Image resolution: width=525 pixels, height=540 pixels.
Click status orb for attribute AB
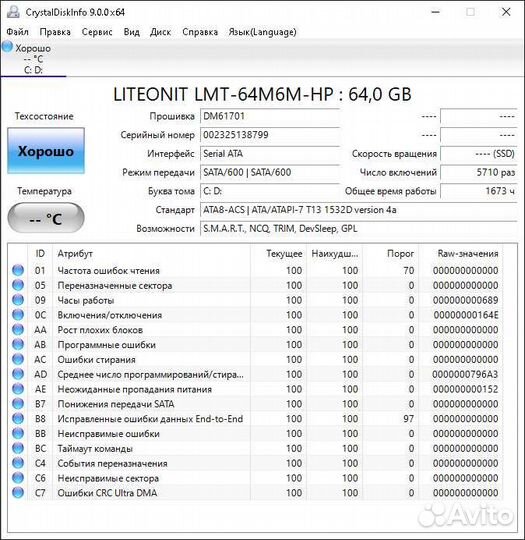point(18,344)
